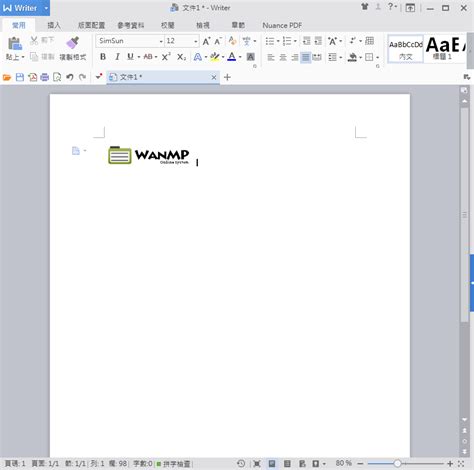Click the increase indent icon
Image resolution: width=474 pixels, height=470 pixels.
click(318, 41)
